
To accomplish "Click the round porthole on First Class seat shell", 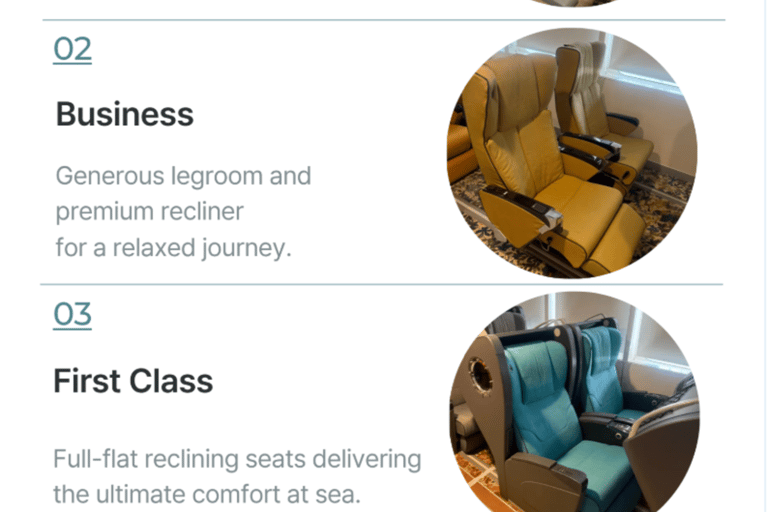I will (x=480, y=374).
